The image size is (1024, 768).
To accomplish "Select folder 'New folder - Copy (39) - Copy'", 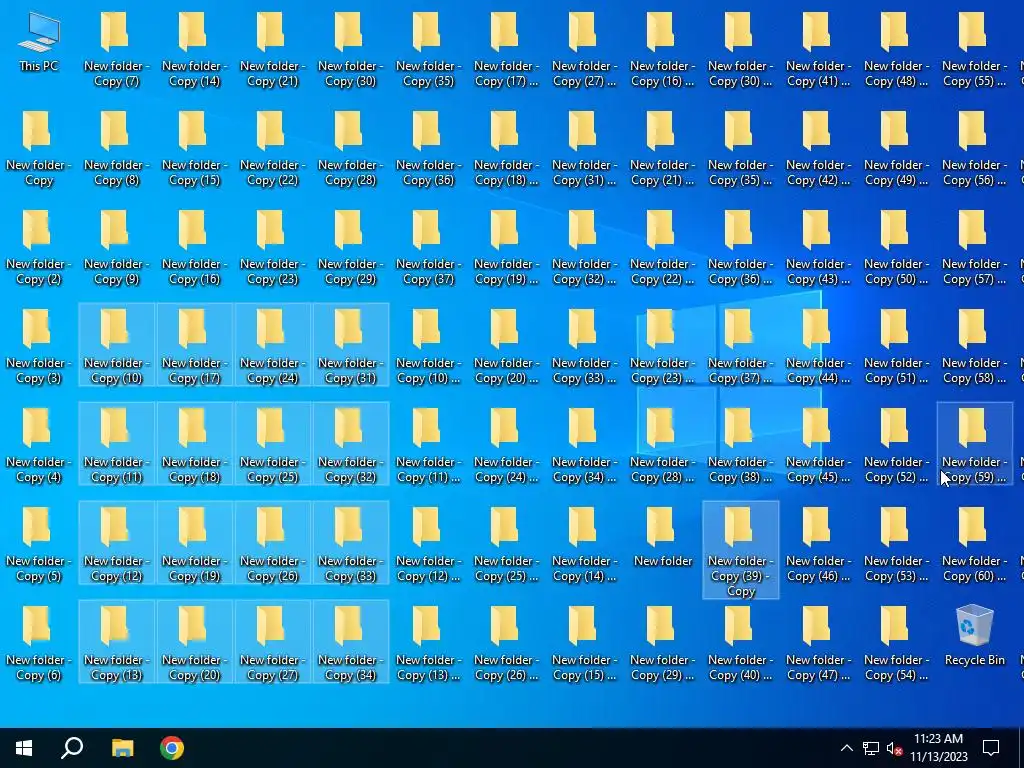I will click(x=741, y=550).
